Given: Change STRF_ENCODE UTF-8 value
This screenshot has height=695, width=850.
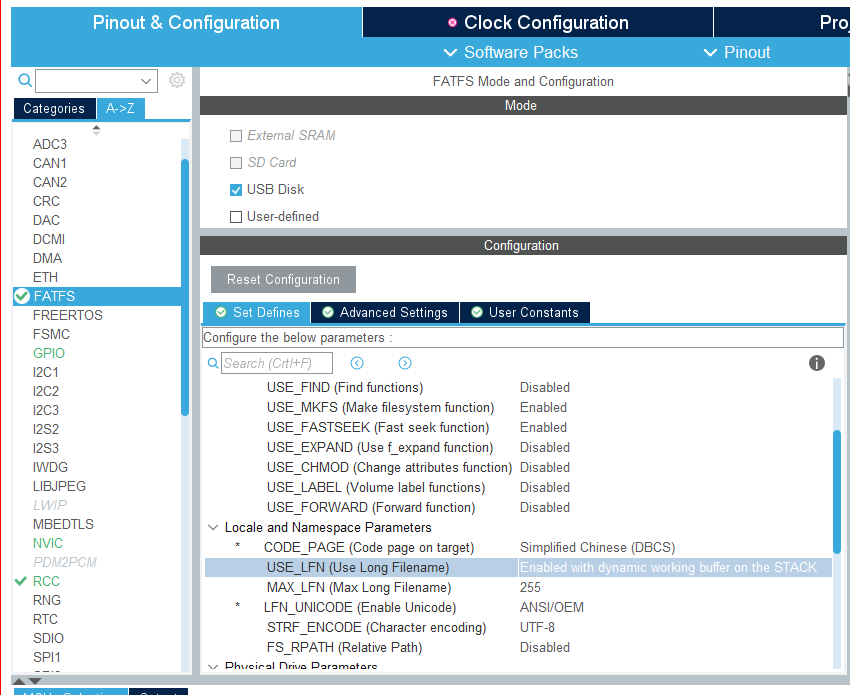Looking at the screenshot, I should pyautogui.click(x=537, y=627).
